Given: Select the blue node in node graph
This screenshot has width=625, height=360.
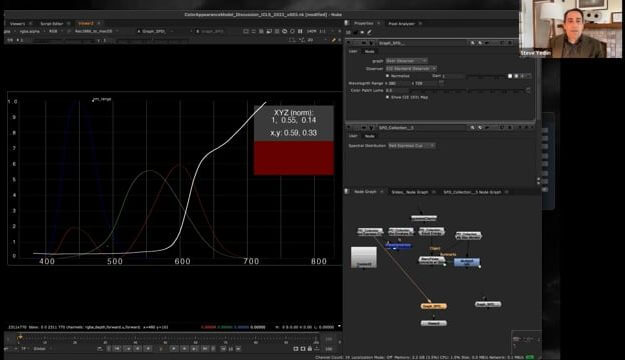Looking at the screenshot, I should point(467,262).
